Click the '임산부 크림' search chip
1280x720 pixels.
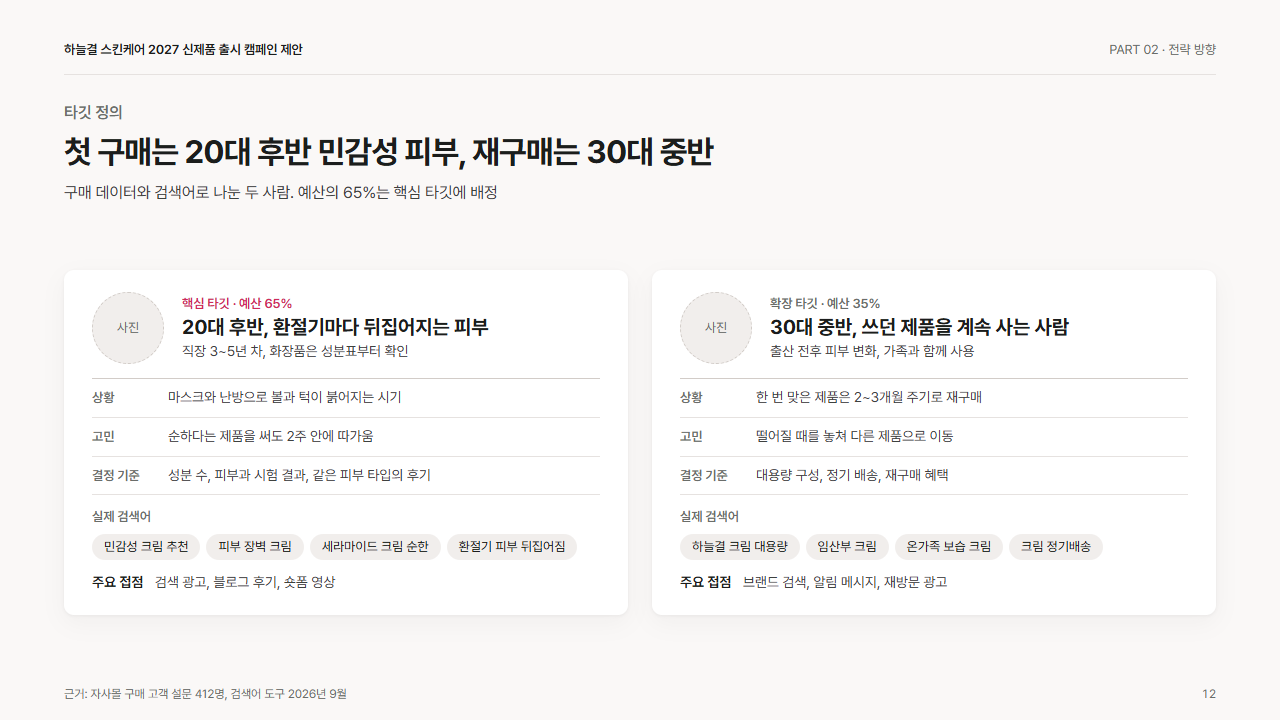click(847, 547)
